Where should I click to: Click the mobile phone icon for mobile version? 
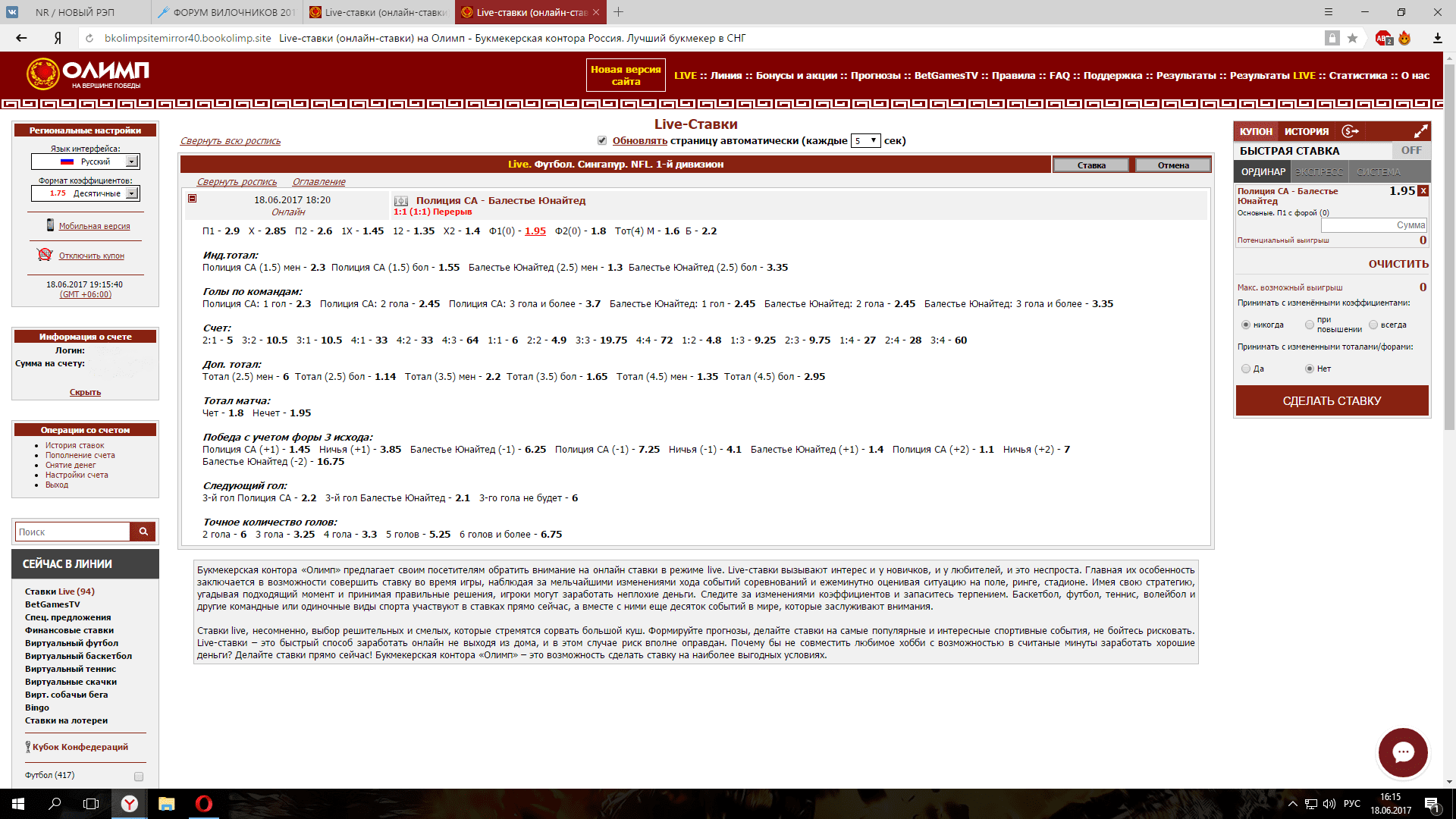(x=50, y=225)
